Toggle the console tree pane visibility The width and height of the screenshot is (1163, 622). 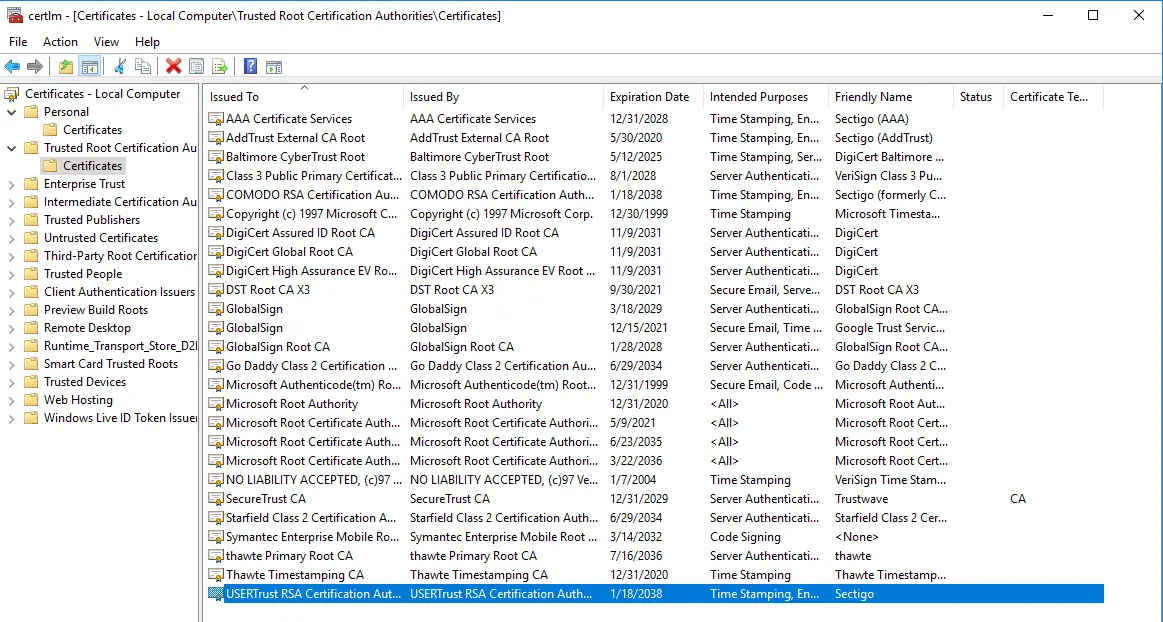(x=92, y=67)
